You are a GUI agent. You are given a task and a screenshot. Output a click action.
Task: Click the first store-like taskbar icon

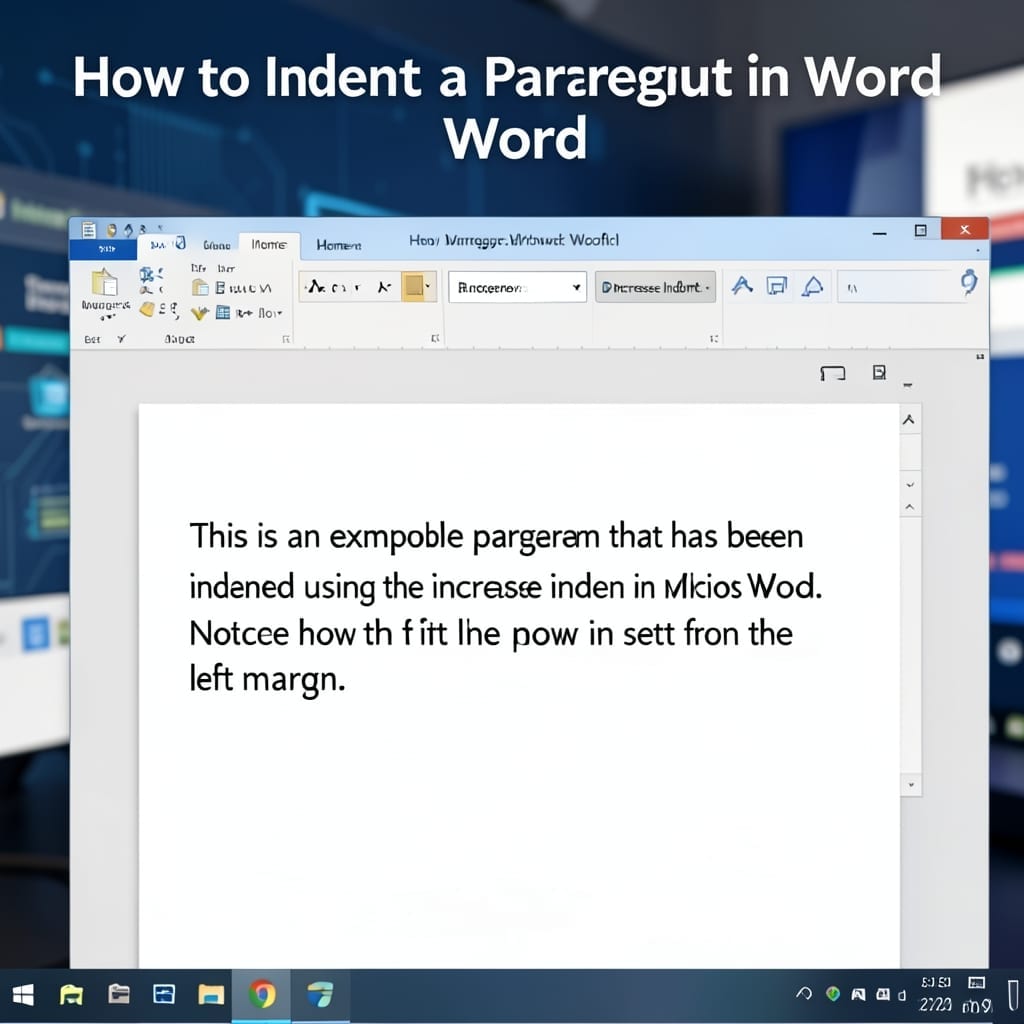tap(71, 995)
